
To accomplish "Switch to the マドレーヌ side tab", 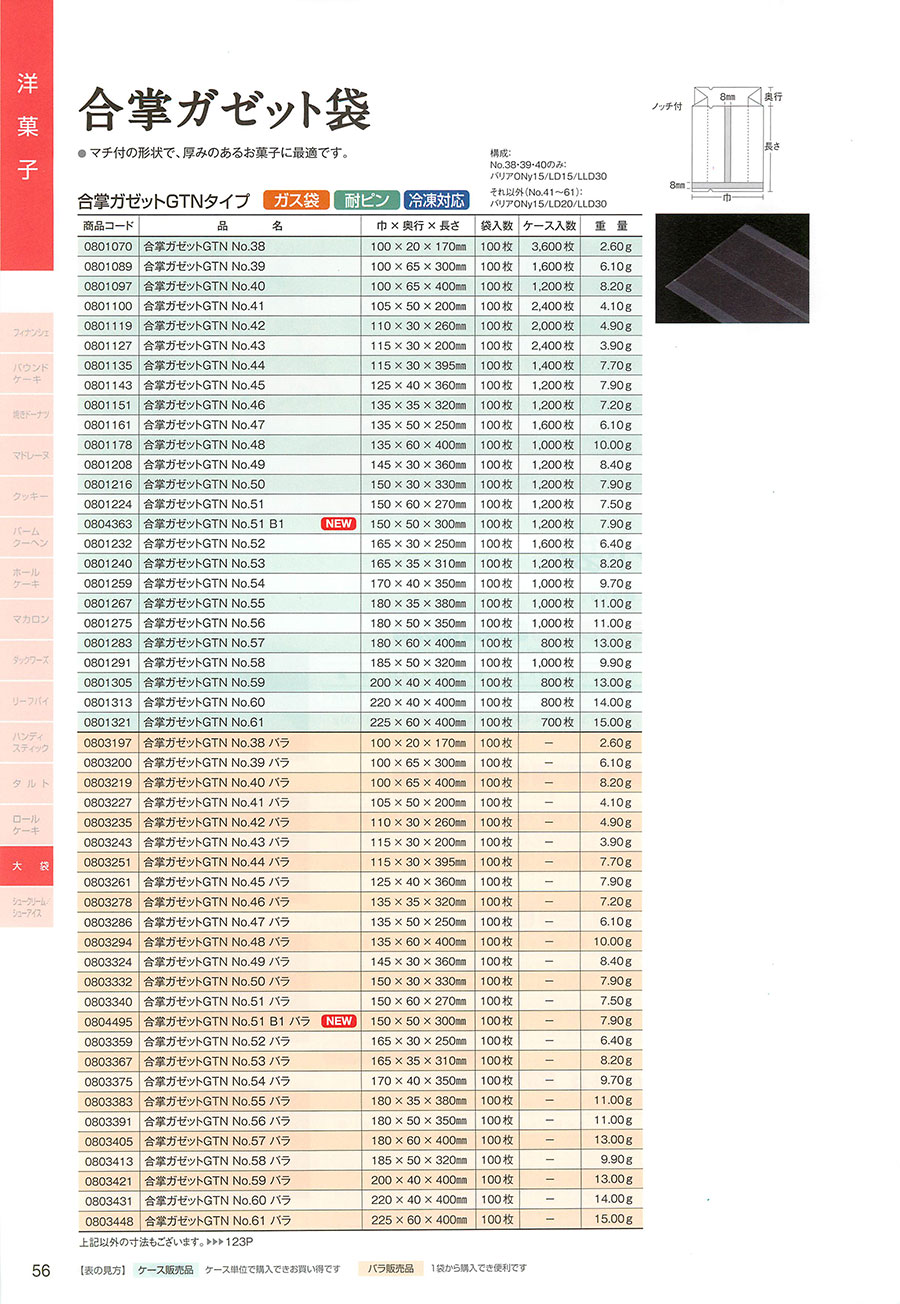I will pos(26,454).
